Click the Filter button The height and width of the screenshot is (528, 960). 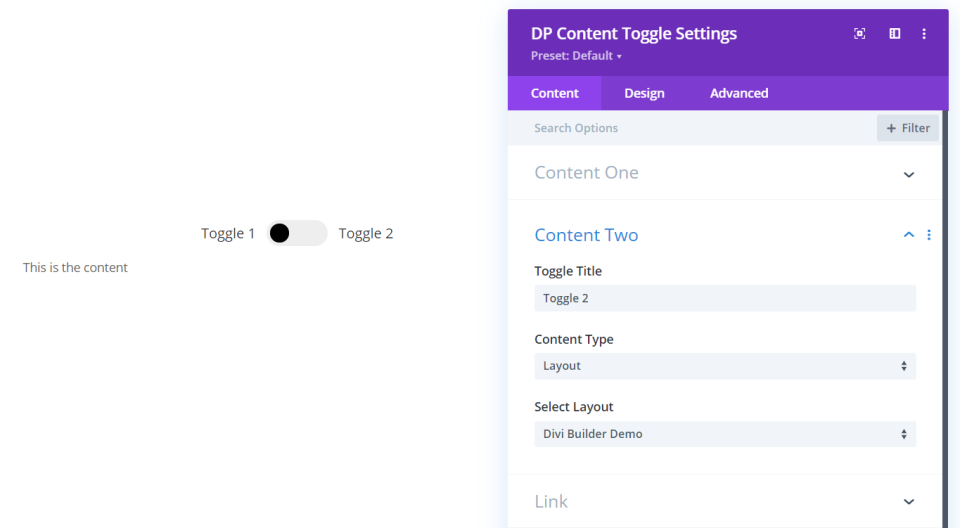coord(907,128)
